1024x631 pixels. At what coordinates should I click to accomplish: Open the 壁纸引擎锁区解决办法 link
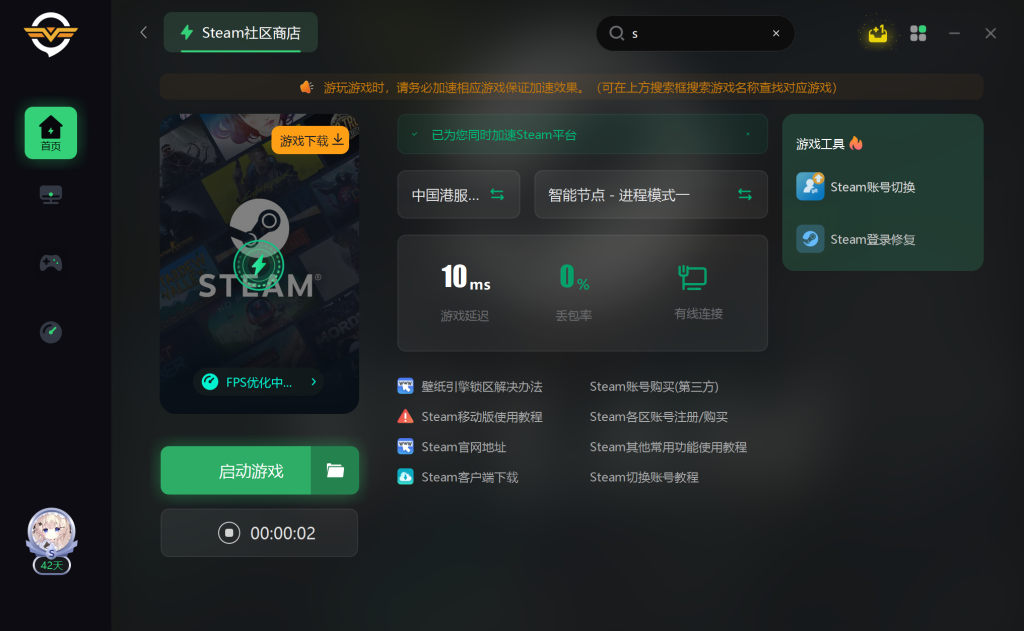[481, 387]
